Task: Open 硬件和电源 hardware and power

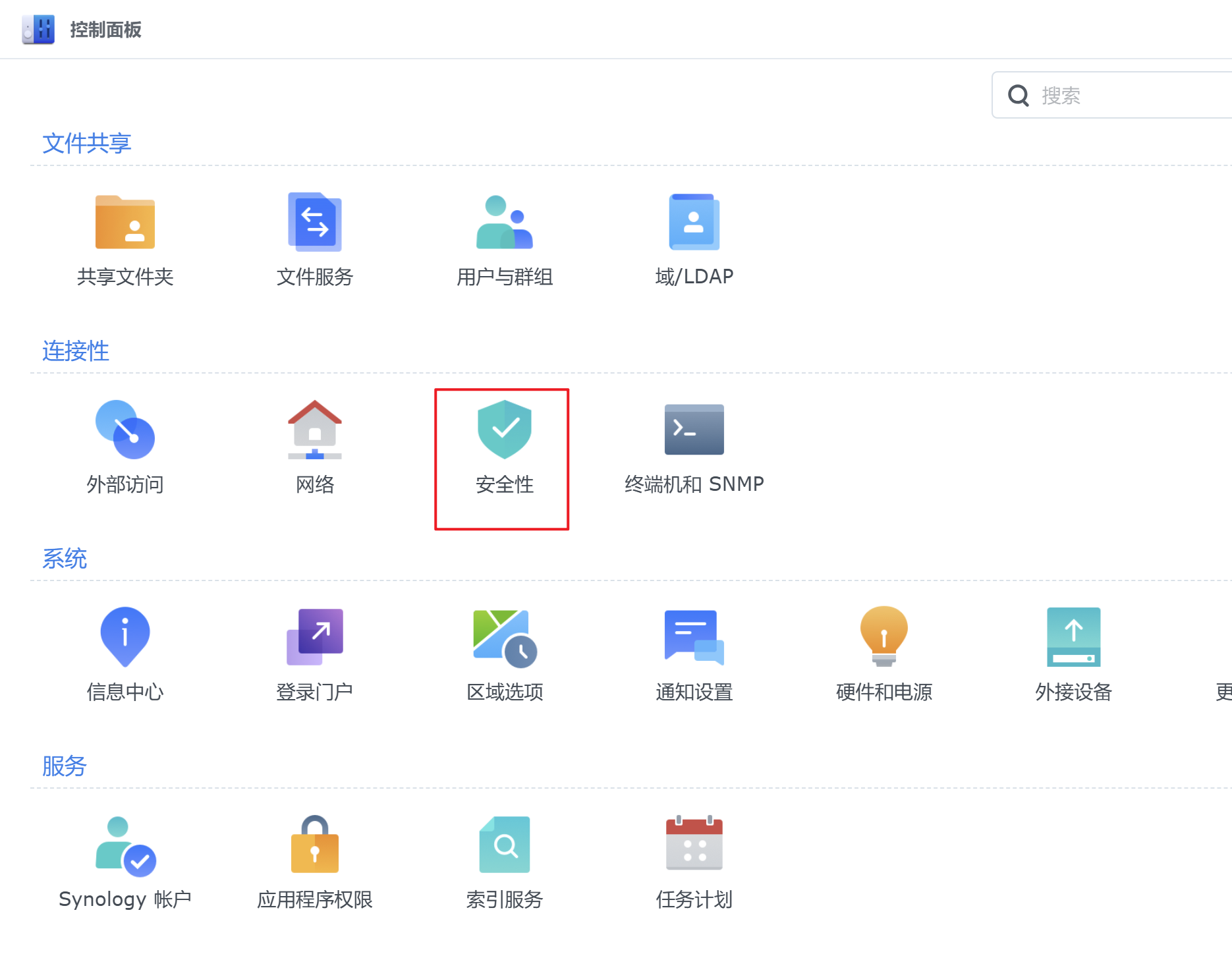Action: point(883,637)
